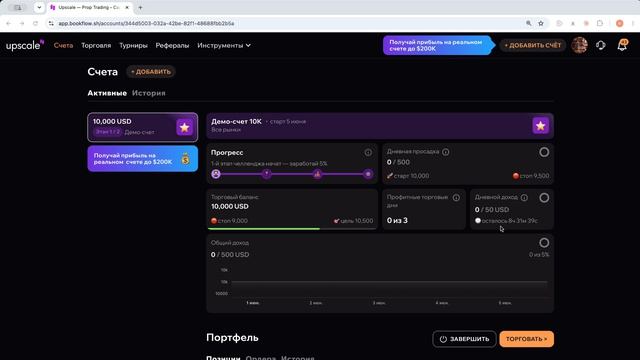Open the notifications bell
The image size is (640, 360).
(x=622, y=45)
